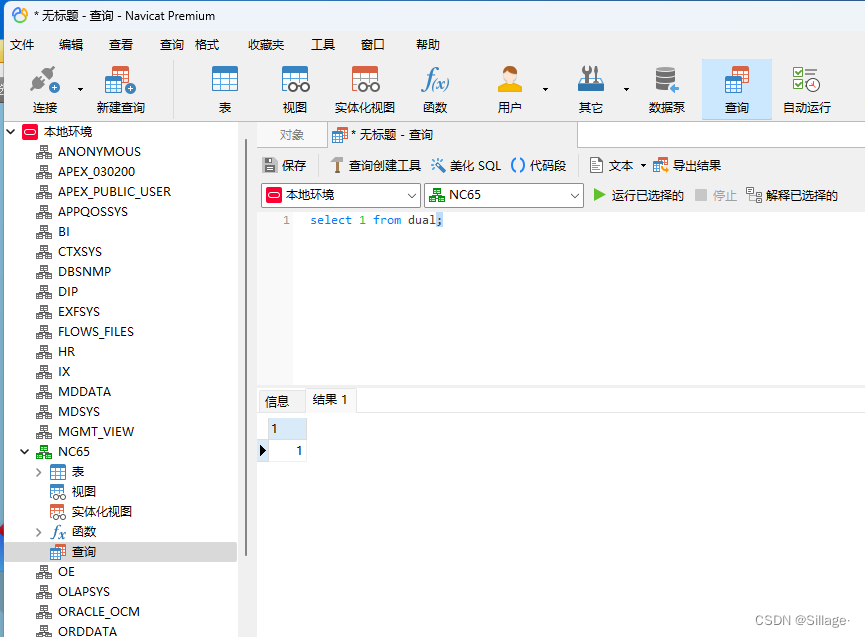Switch to the 对象 objects tab
The image size is (865, 637).
click(292, 135)
